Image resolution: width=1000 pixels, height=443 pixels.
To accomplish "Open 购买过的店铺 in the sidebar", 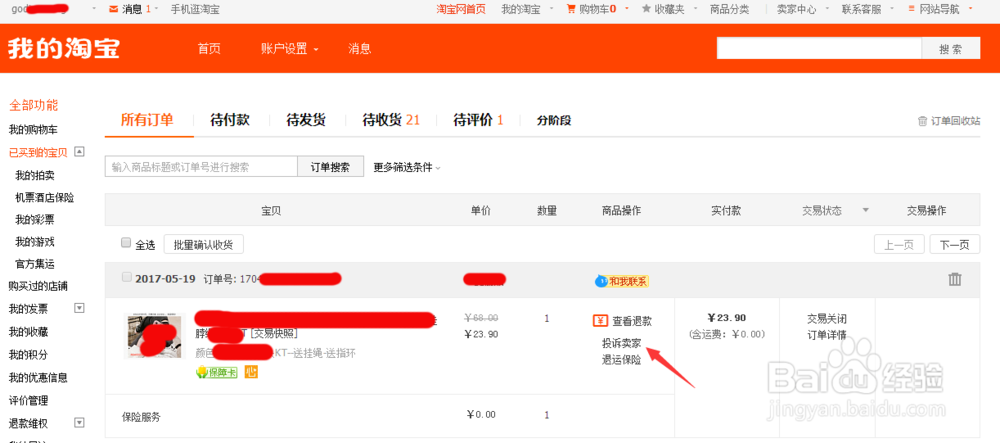I will (x=38, y=286).
